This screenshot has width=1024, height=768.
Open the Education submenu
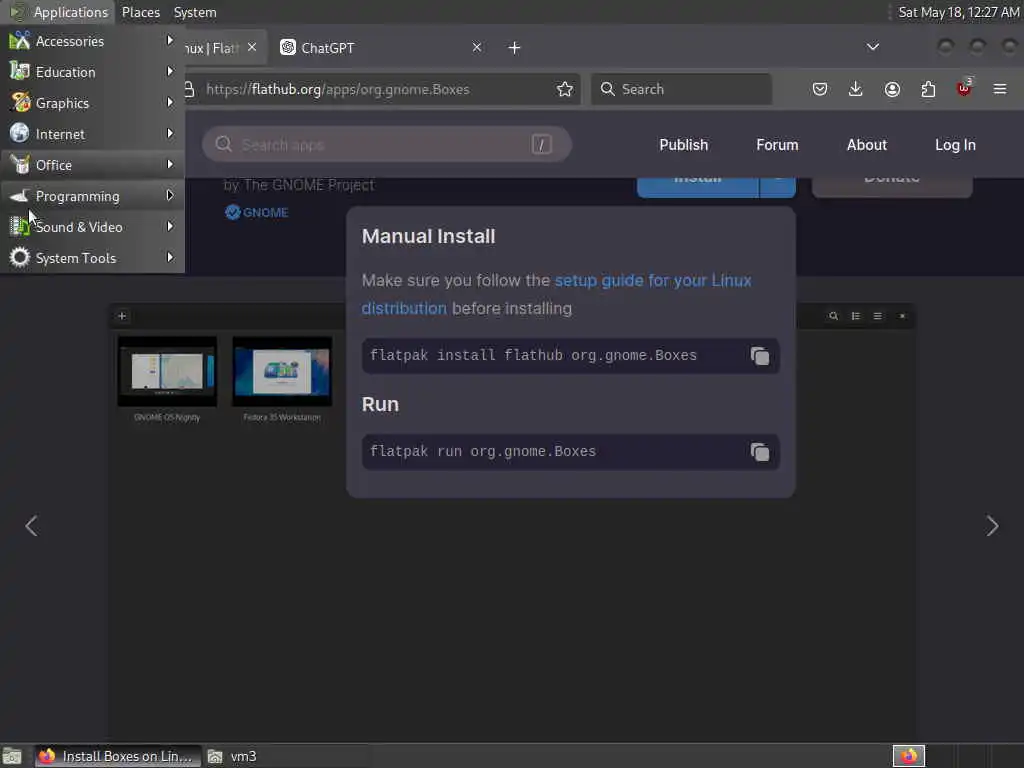(x=92, y=72)
